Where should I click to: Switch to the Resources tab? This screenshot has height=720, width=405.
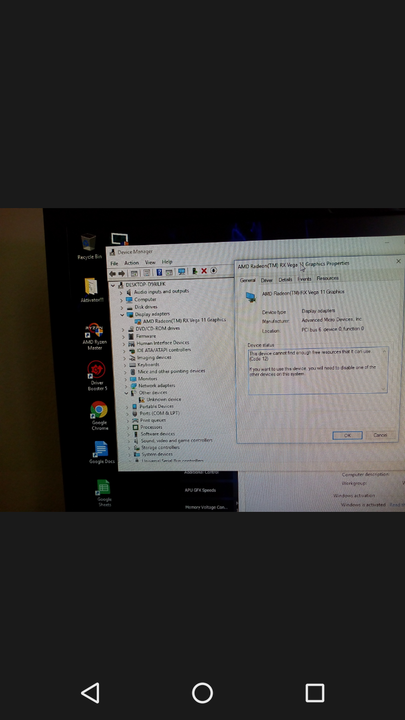327,278
